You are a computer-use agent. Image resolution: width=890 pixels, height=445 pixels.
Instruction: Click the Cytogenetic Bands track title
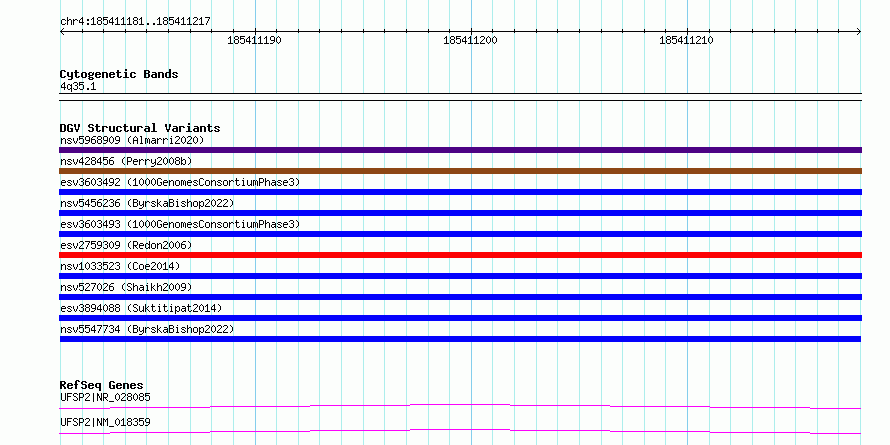click(x=119, y=74)
